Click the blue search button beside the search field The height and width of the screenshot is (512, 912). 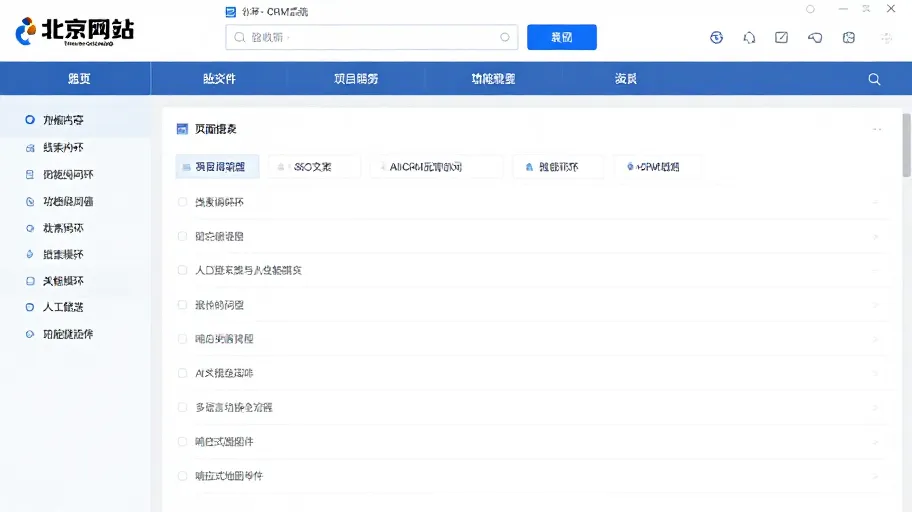[x=562, y=37]
